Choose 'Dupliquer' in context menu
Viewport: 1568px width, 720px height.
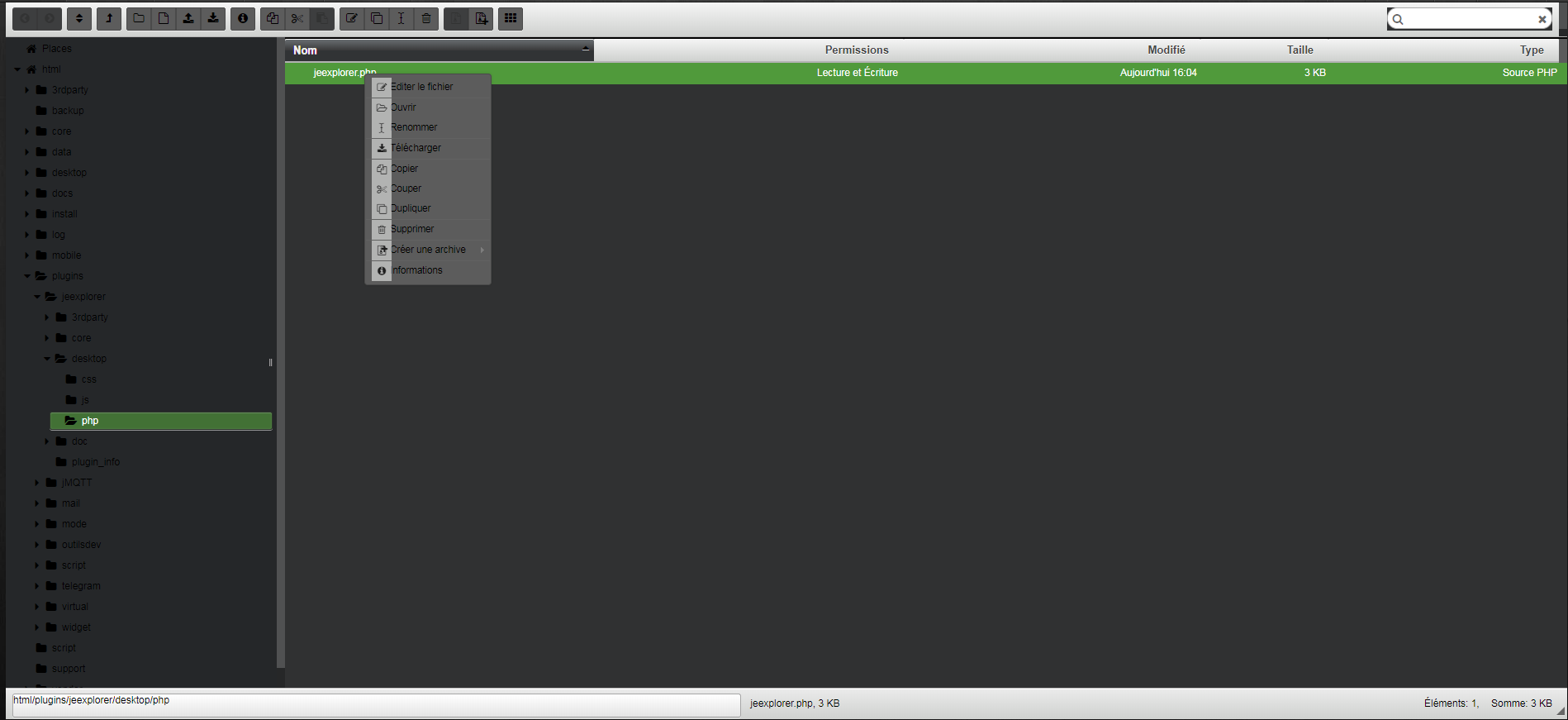click(x=428, y=208)
